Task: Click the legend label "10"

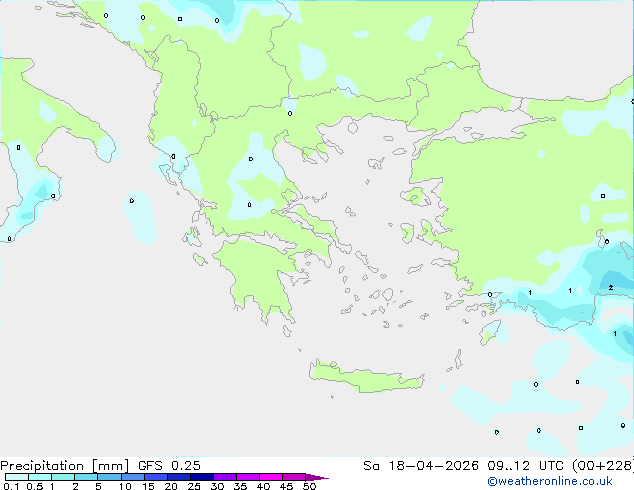Action: pos(125,486)
